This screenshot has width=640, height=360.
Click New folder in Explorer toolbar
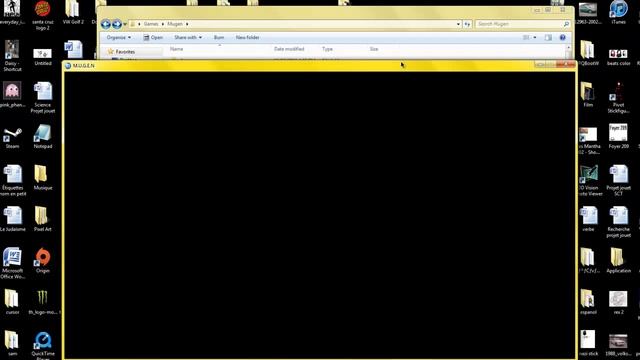[247, 38]
